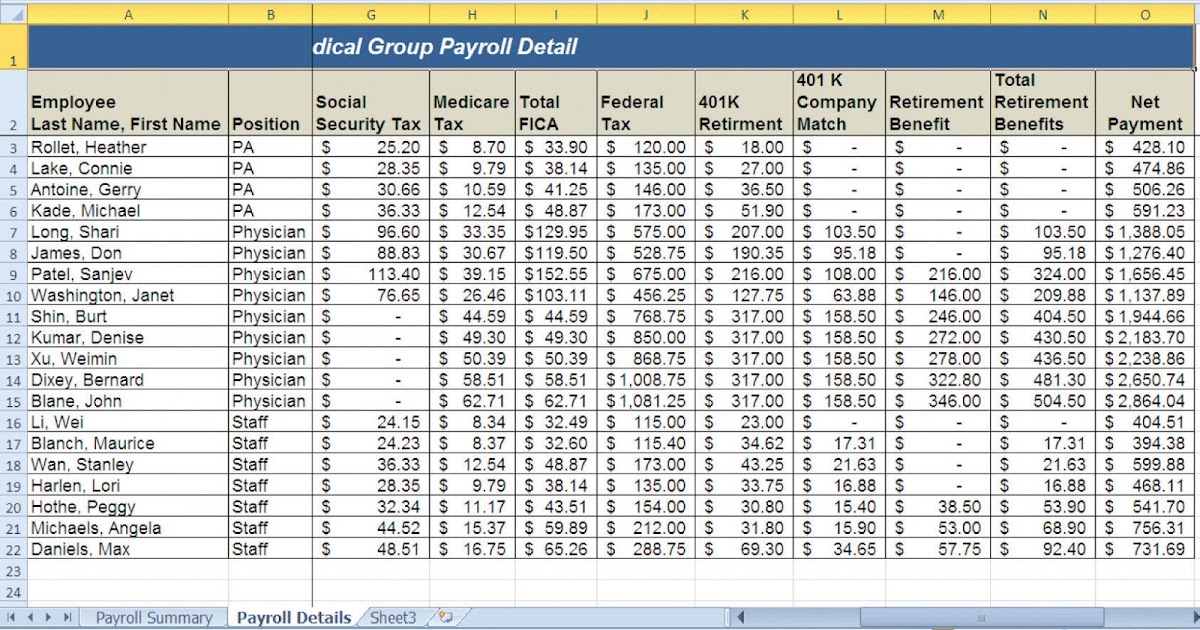1200x630 pixels.
Task: Click the first-sheet navigation arrow
Action: tap(10, 618)
